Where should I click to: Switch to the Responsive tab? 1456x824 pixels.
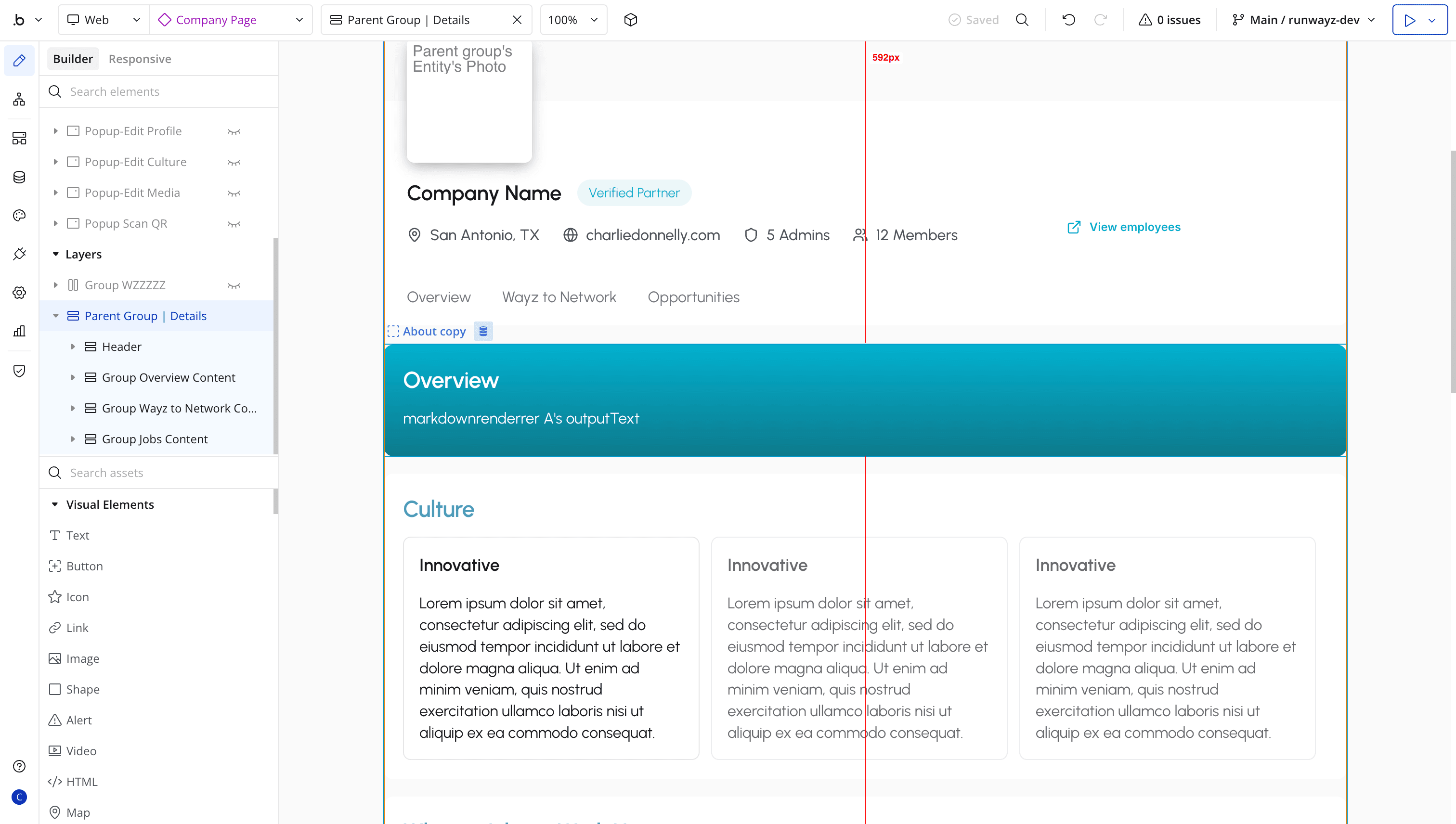point(139,58)
